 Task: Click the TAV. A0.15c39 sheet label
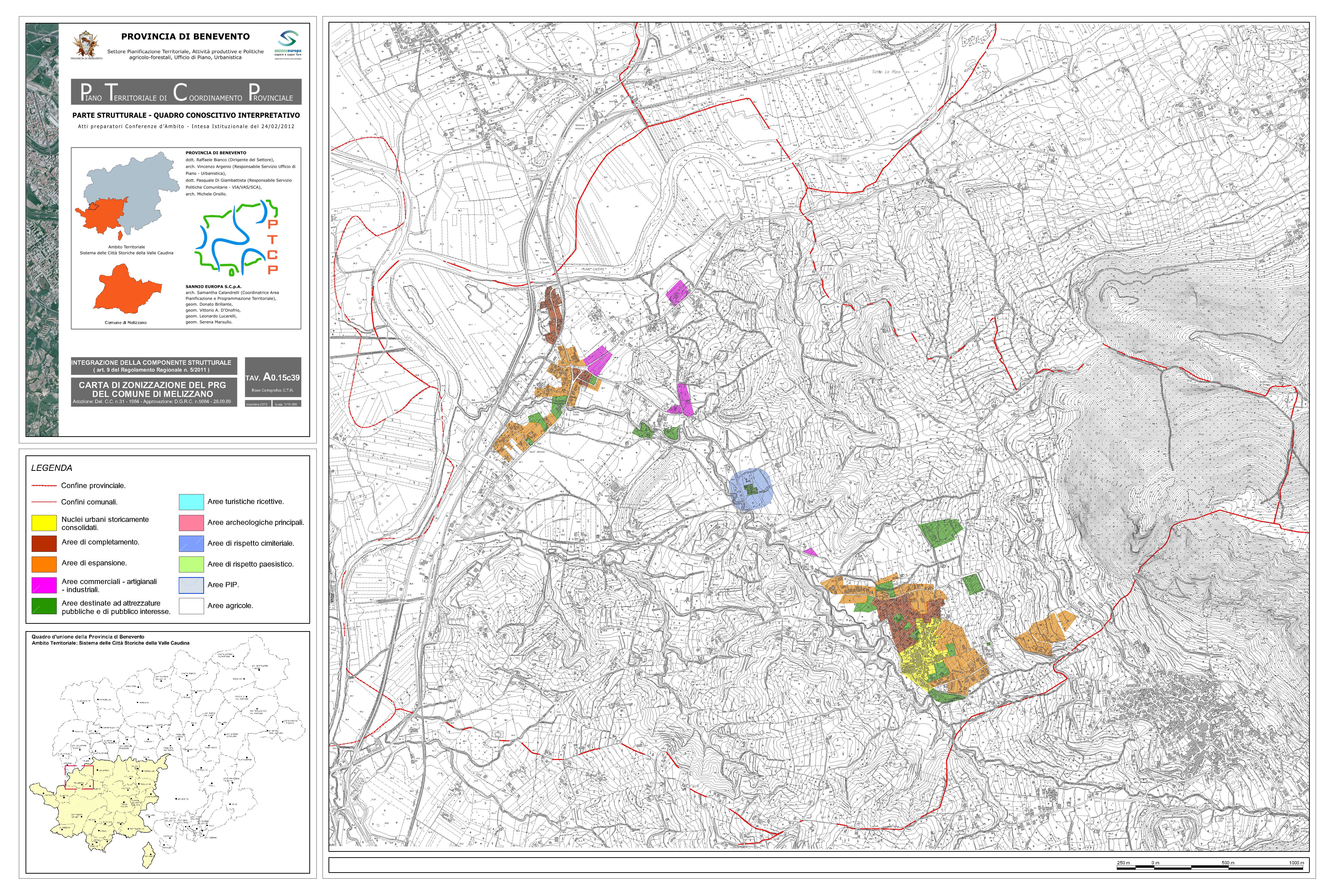tap(273, 378)
